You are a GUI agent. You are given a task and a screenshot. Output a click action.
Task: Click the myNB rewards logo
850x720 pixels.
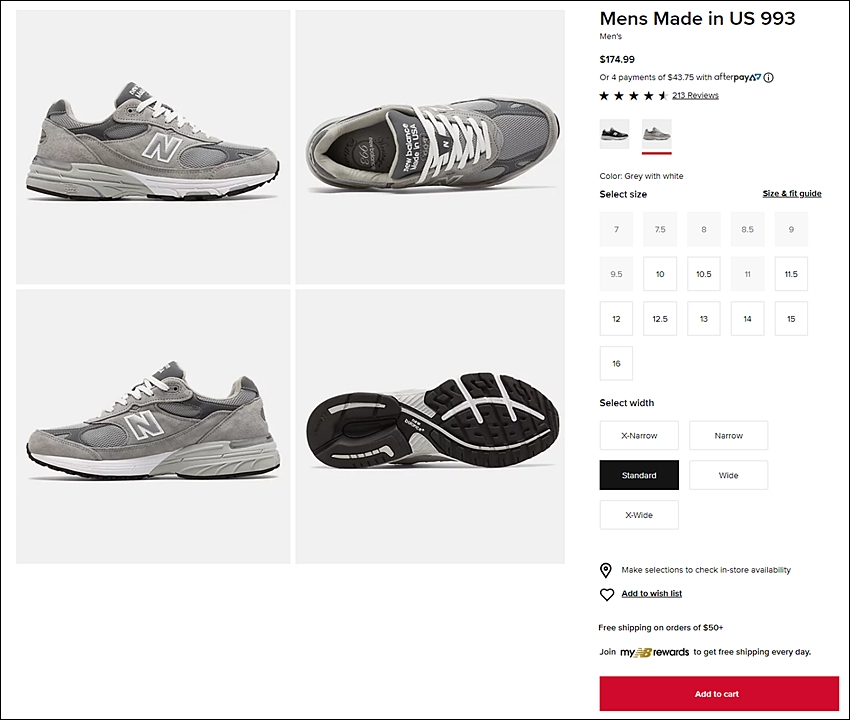[x=654, y=652]
